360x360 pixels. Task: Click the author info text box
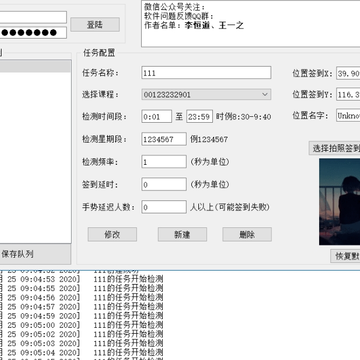[251, 24]
